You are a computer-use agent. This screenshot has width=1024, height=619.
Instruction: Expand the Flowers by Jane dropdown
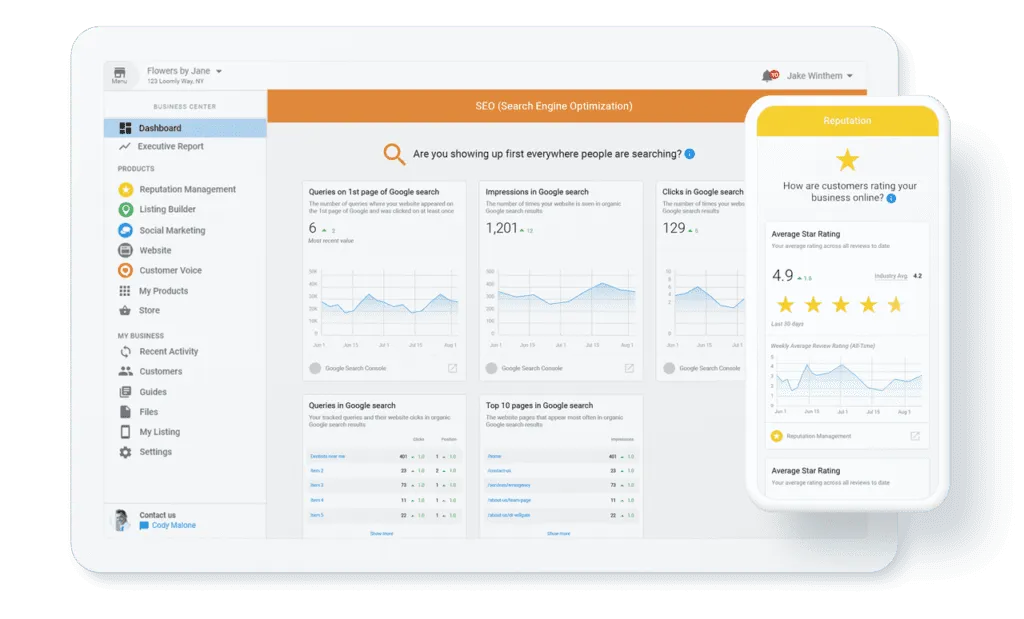219,72
